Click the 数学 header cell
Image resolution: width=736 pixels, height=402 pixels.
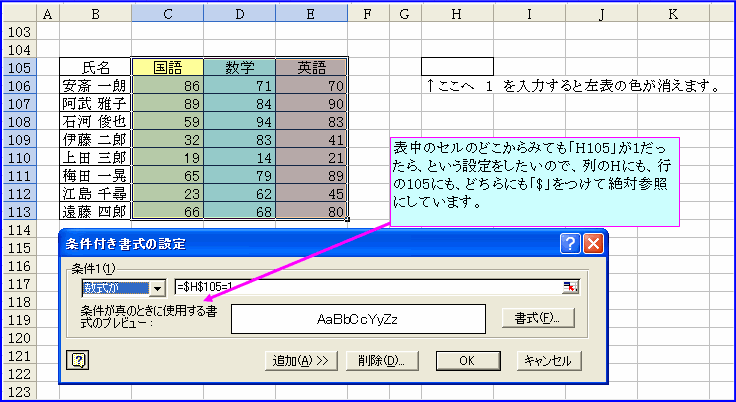pyautogui.click(x=240, y=67)
